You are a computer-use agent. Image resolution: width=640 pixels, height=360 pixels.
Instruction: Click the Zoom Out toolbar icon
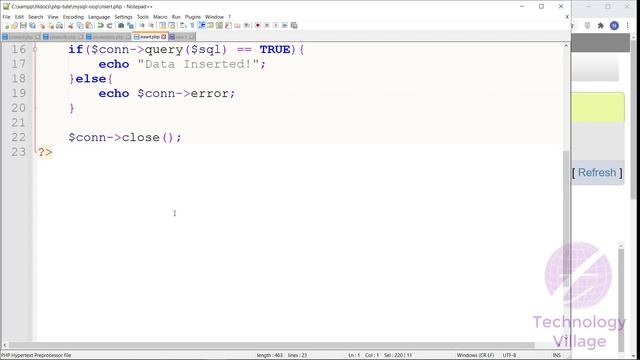[151, 25]
